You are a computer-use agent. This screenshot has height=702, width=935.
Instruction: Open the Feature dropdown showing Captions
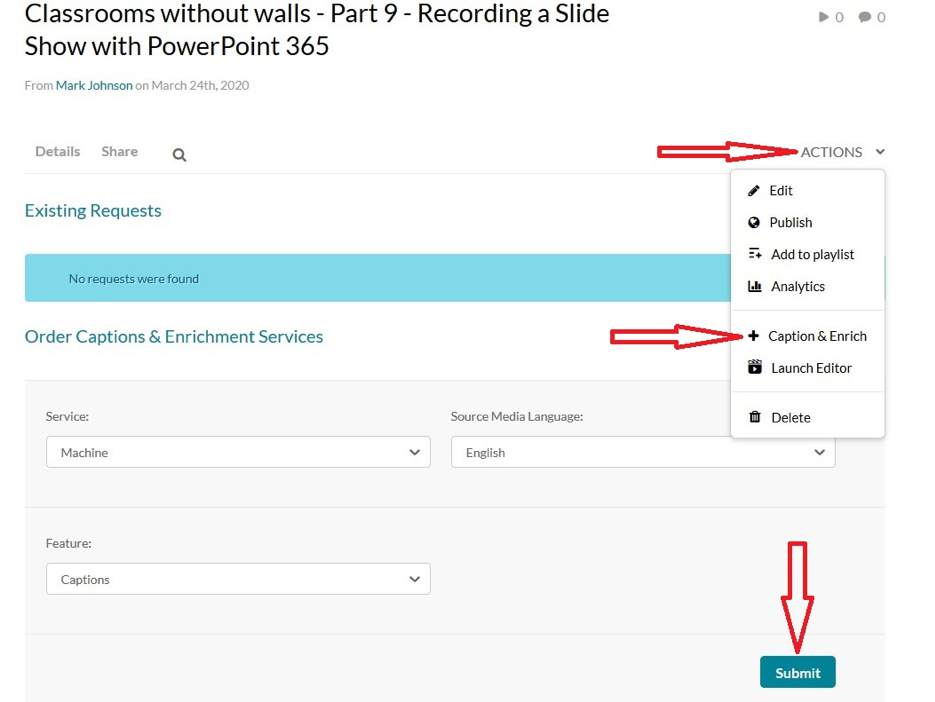tap(238, 579)
